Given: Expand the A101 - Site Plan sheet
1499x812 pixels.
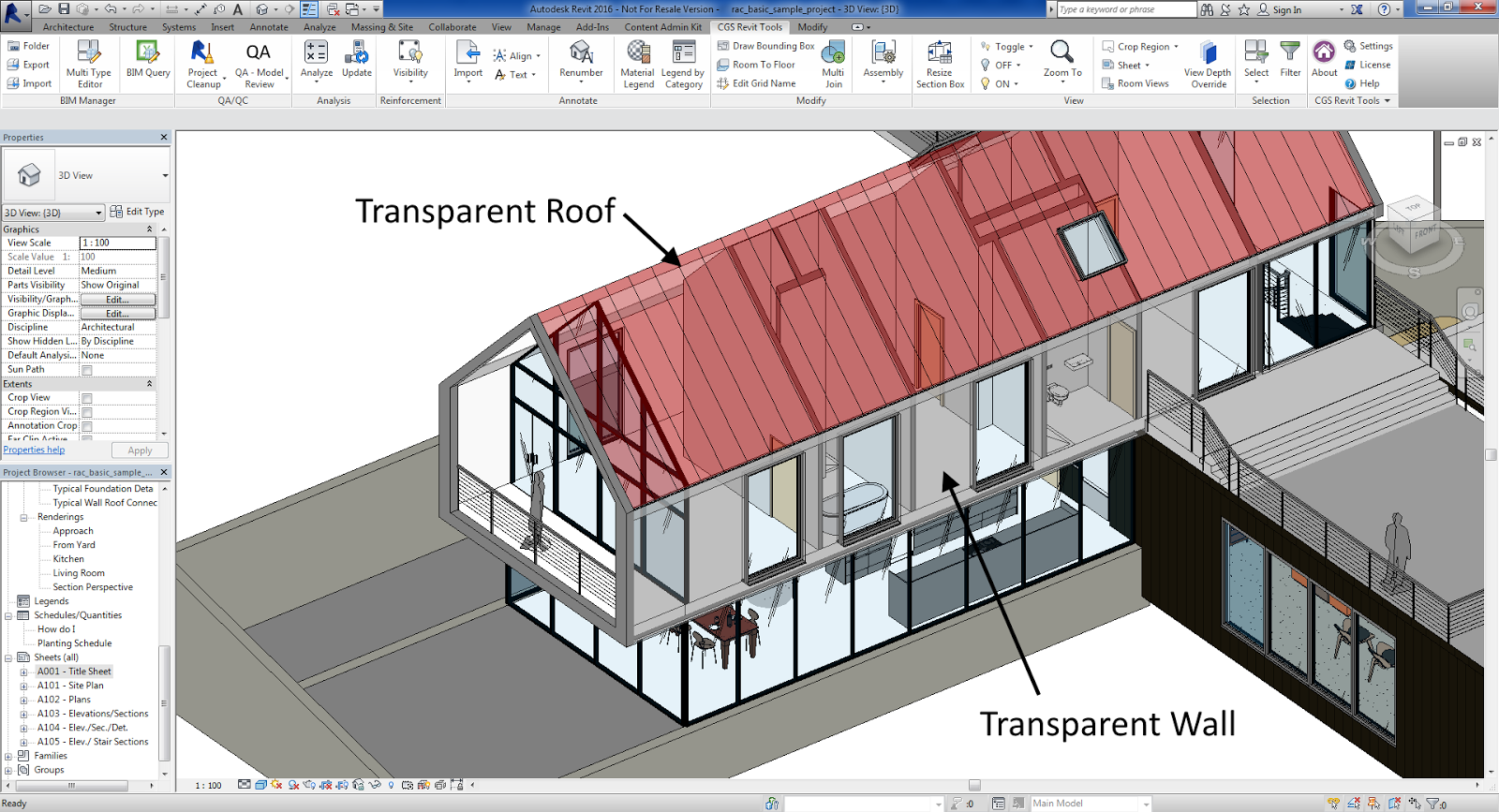Looking at the screenshot, I should (23, 686).
